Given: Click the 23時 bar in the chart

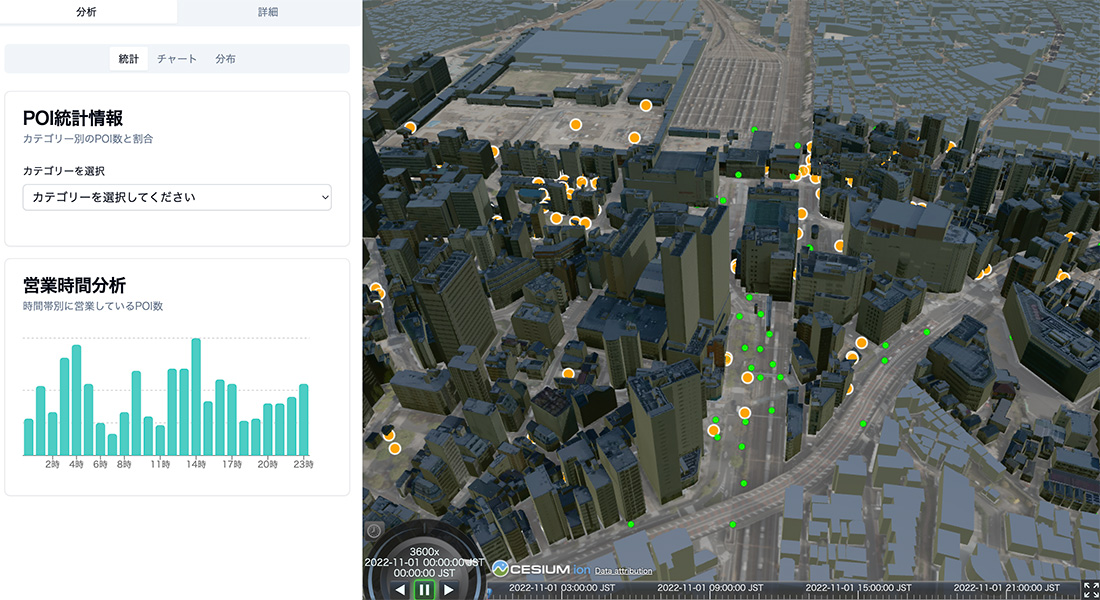Looking at the screenshot, I should point(303,420).
